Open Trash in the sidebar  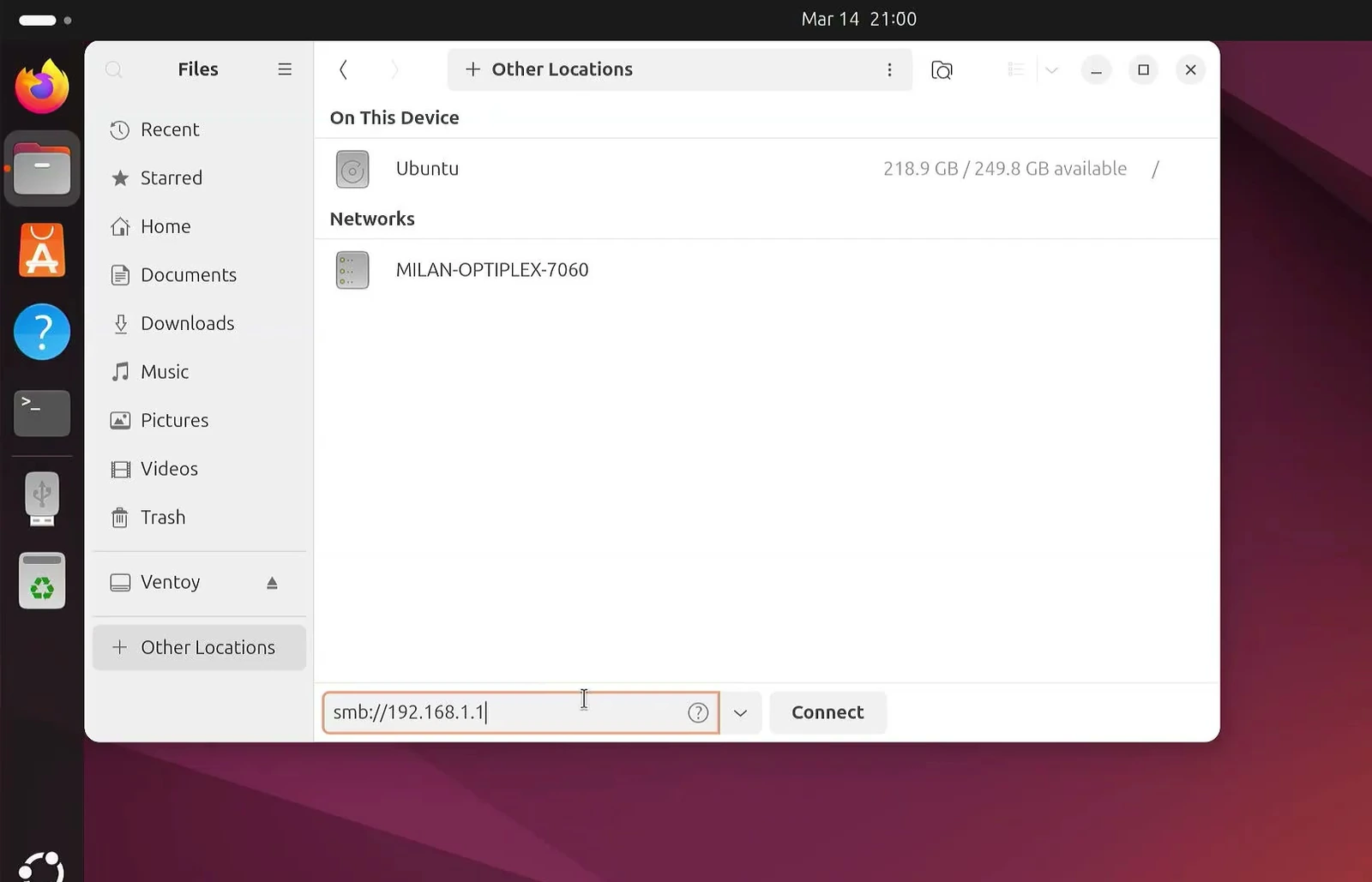(x=199, y=518)
